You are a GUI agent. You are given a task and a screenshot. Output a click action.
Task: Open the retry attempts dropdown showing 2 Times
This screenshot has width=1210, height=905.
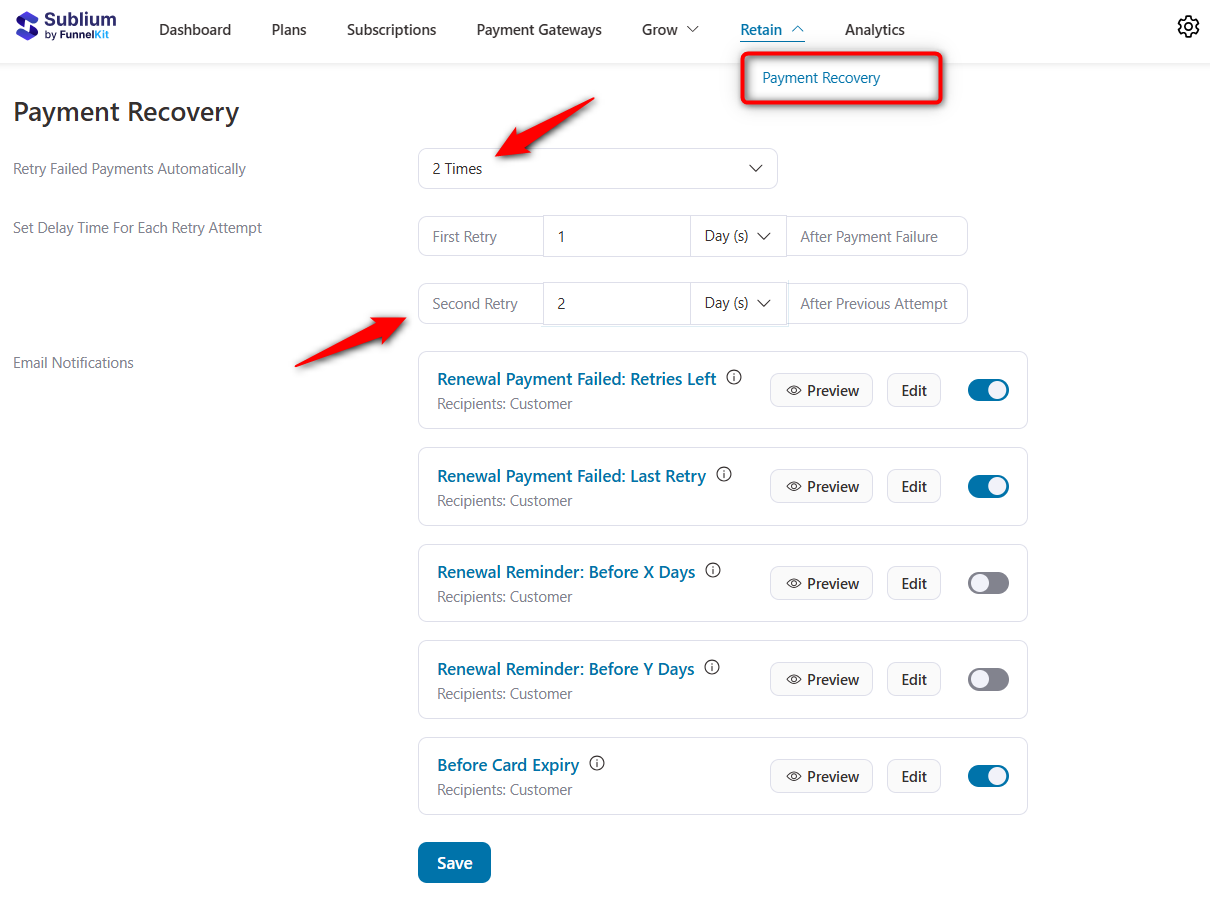597,168
